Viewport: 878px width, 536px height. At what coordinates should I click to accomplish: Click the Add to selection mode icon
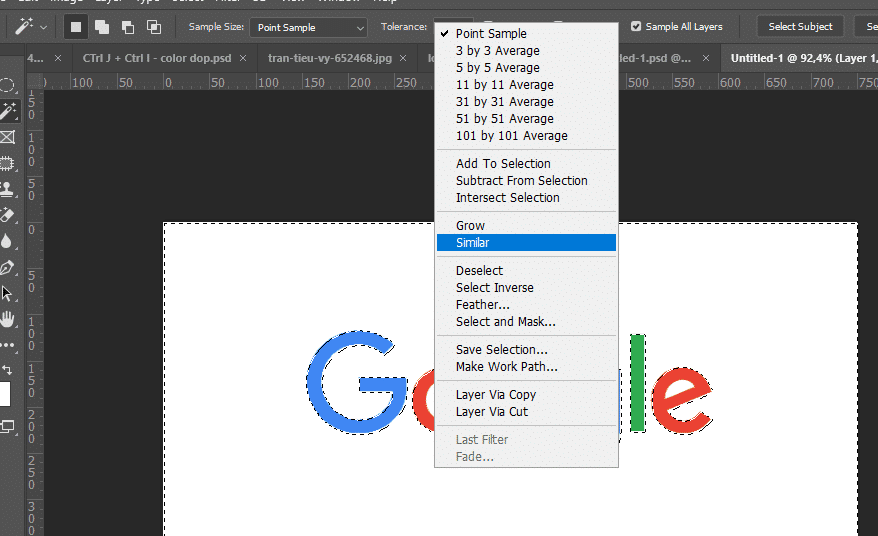point(102,27)
